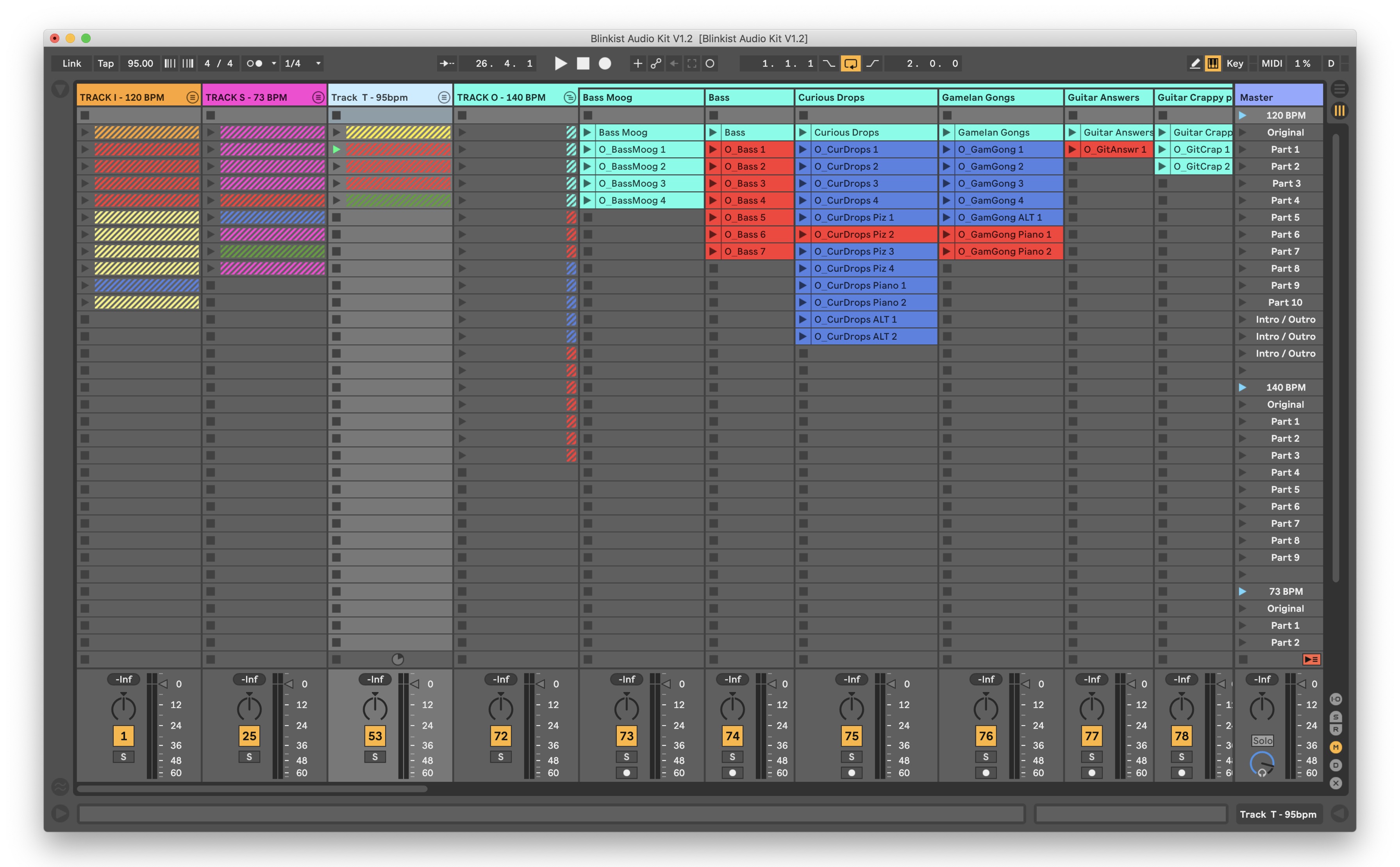Enable Key Map Mode

[1234, 64]
